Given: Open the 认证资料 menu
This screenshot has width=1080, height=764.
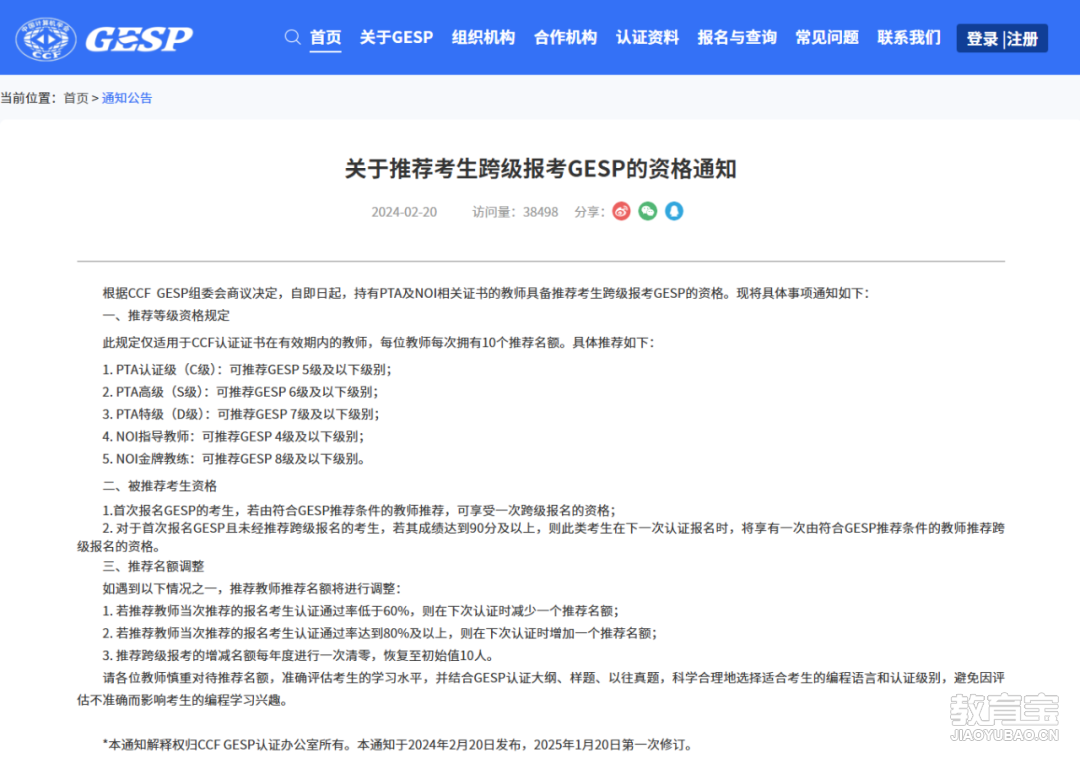Looking at the screenshot, I should pos(647,37).
